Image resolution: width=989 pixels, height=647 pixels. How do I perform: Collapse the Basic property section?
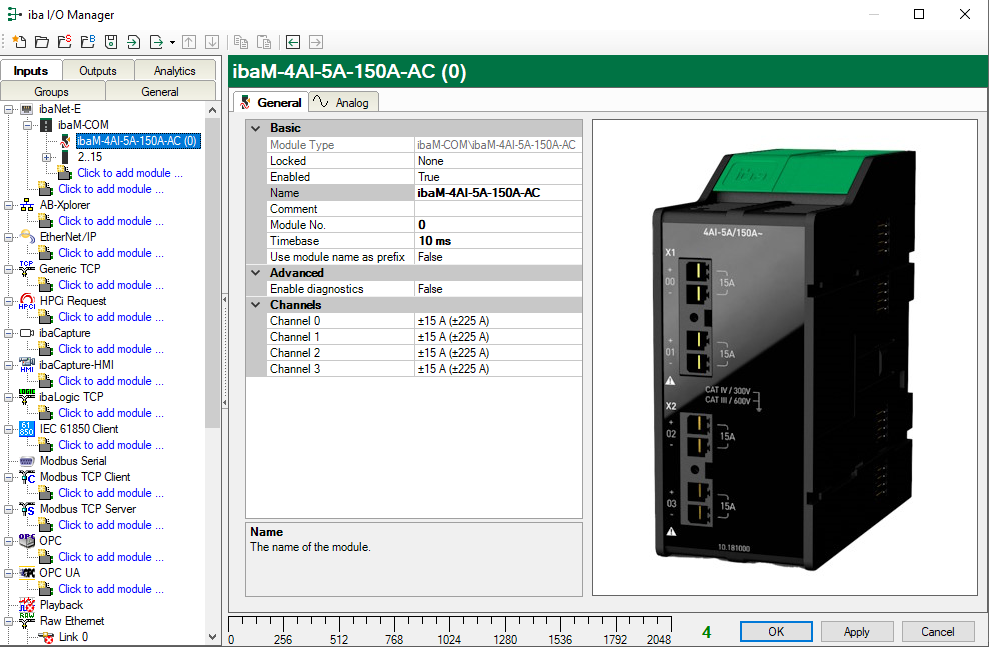pos(256,128)
